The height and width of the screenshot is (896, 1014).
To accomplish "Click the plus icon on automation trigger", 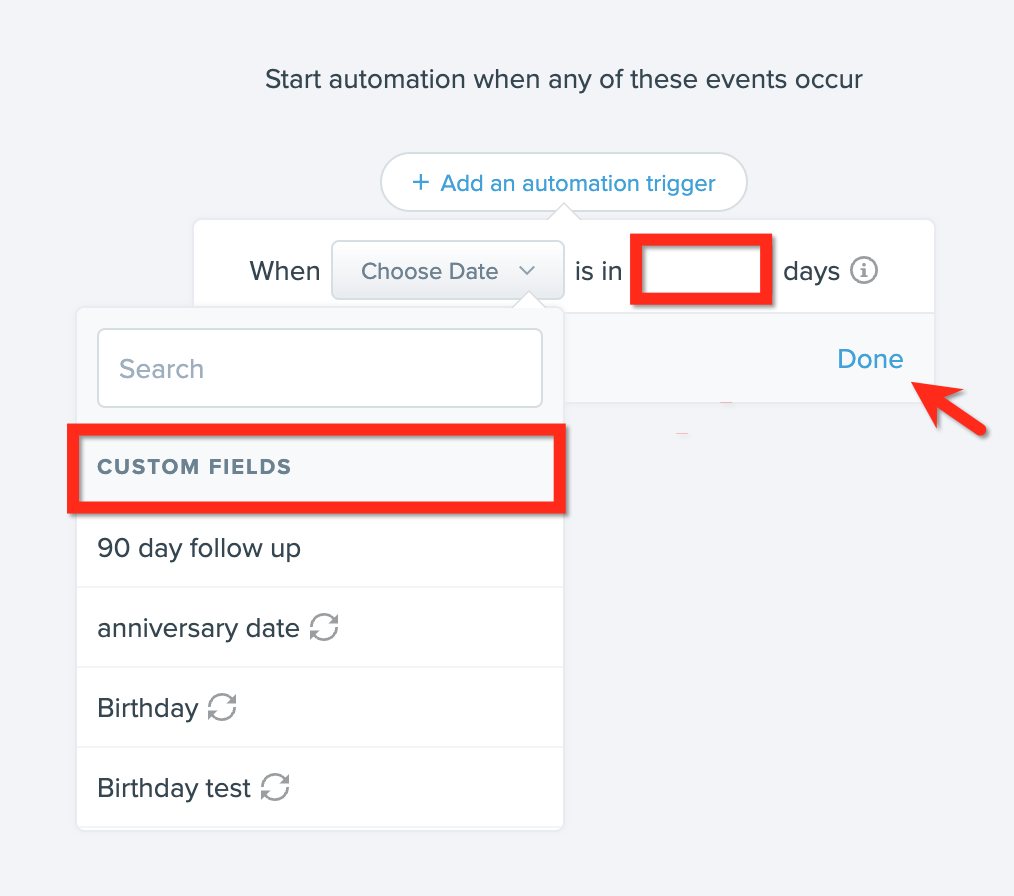I will tap(420, 182).
